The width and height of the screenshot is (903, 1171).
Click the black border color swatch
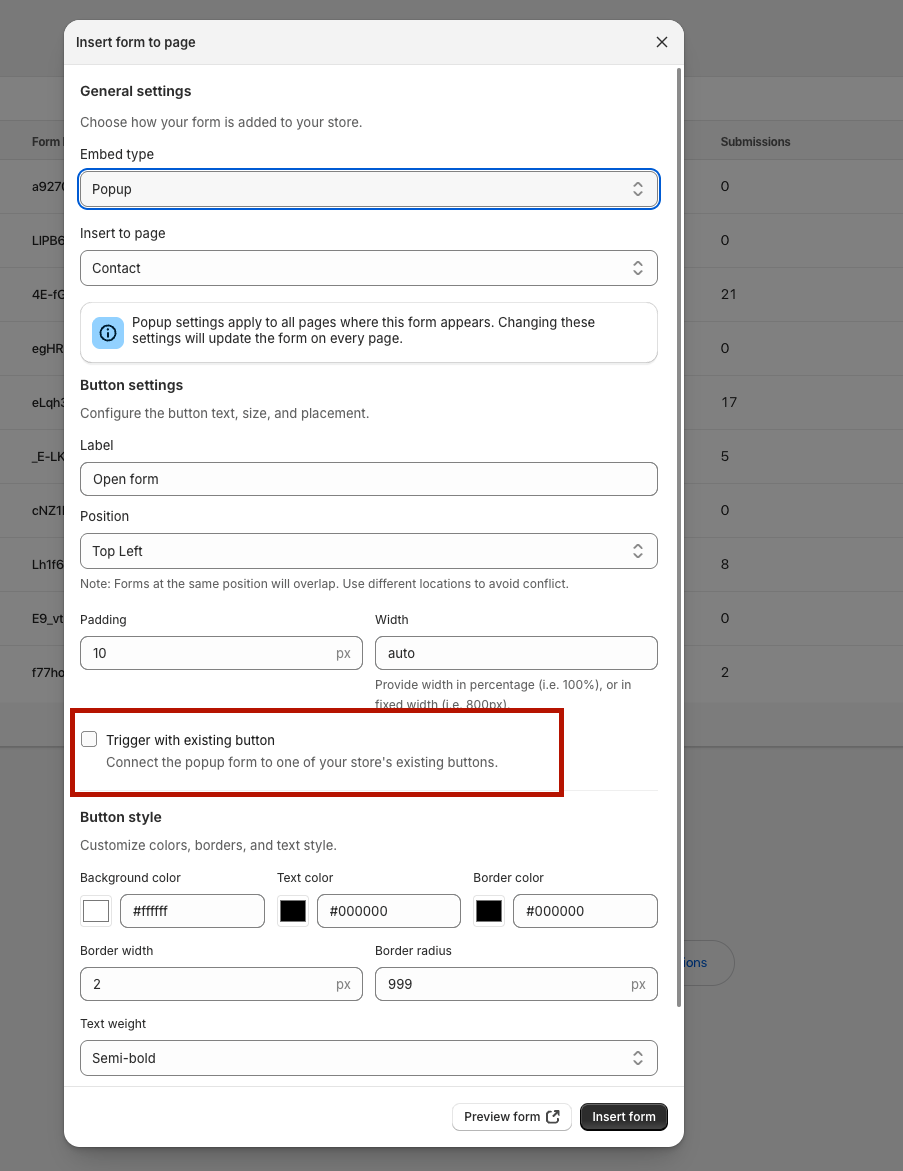489,911
